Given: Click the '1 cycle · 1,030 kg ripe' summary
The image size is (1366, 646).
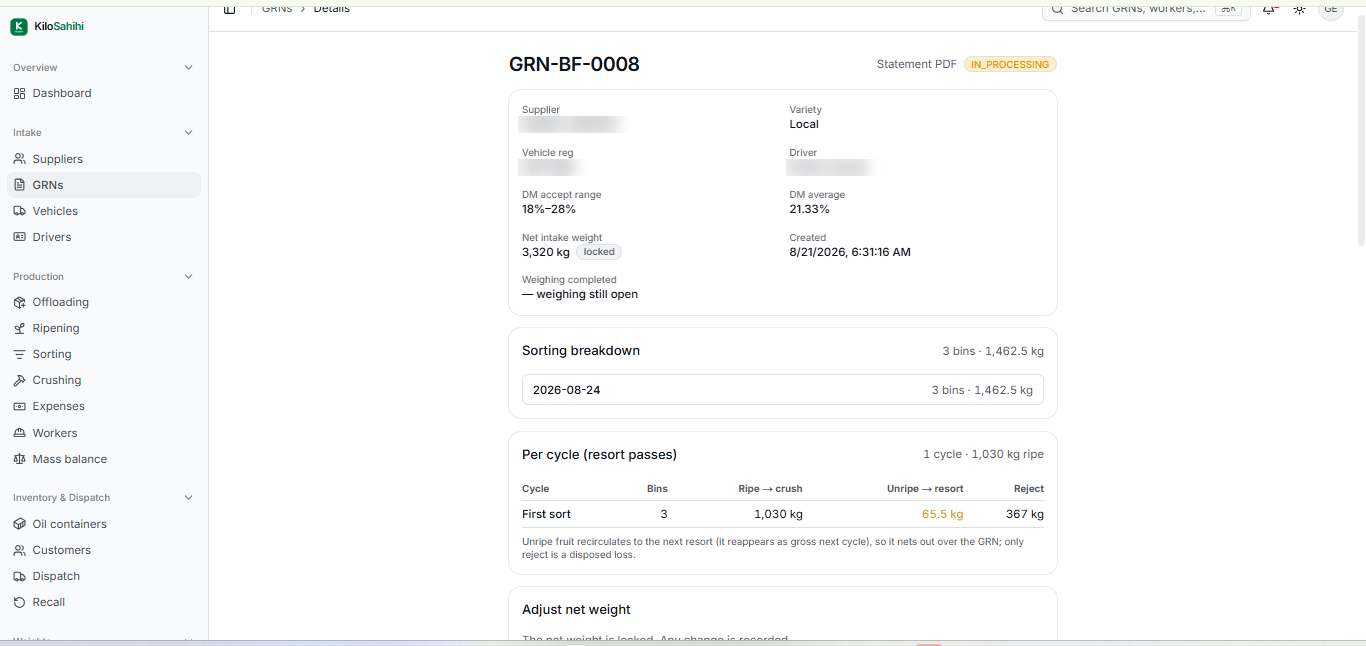Looking at the screenshot, I should [x=983, y=454].
